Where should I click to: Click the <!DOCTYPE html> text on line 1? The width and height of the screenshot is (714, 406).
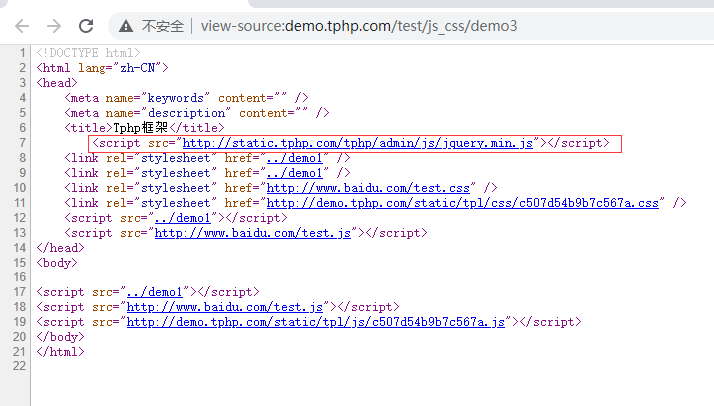click(88, 53)
